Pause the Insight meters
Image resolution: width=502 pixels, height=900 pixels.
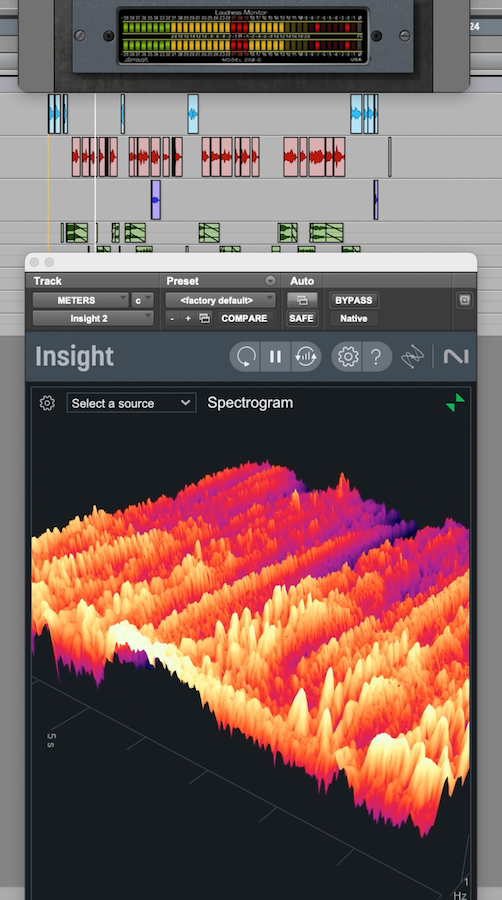click(x=275, y=356)
